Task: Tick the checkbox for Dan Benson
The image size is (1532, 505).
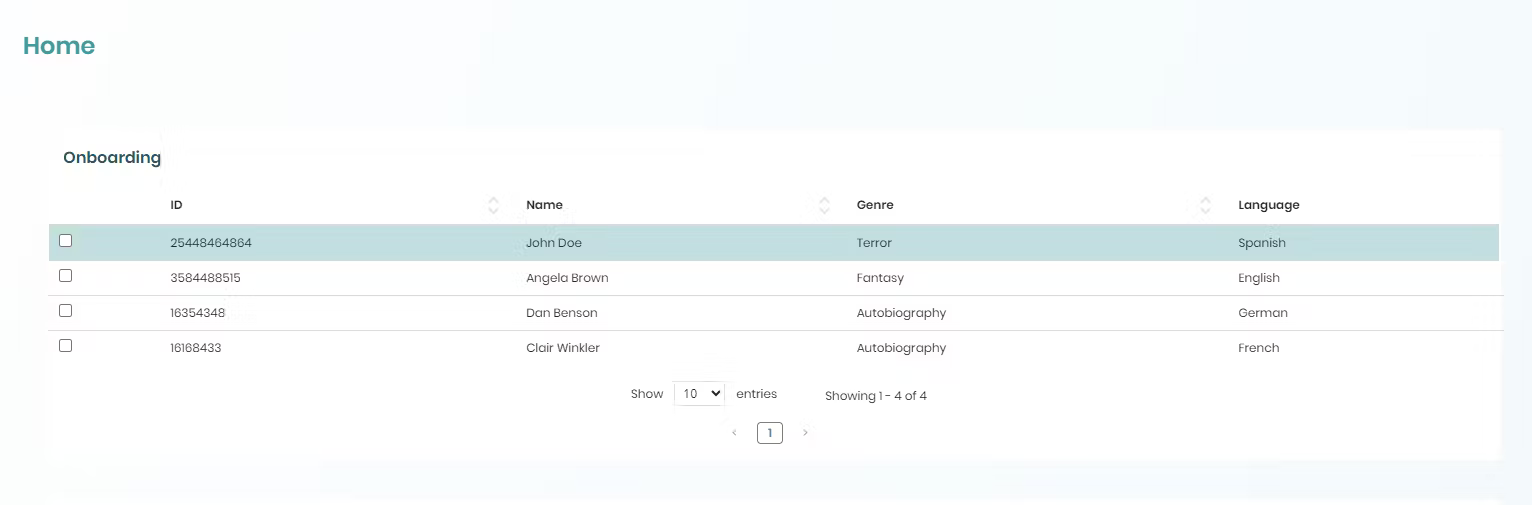Action: [66, 311]
